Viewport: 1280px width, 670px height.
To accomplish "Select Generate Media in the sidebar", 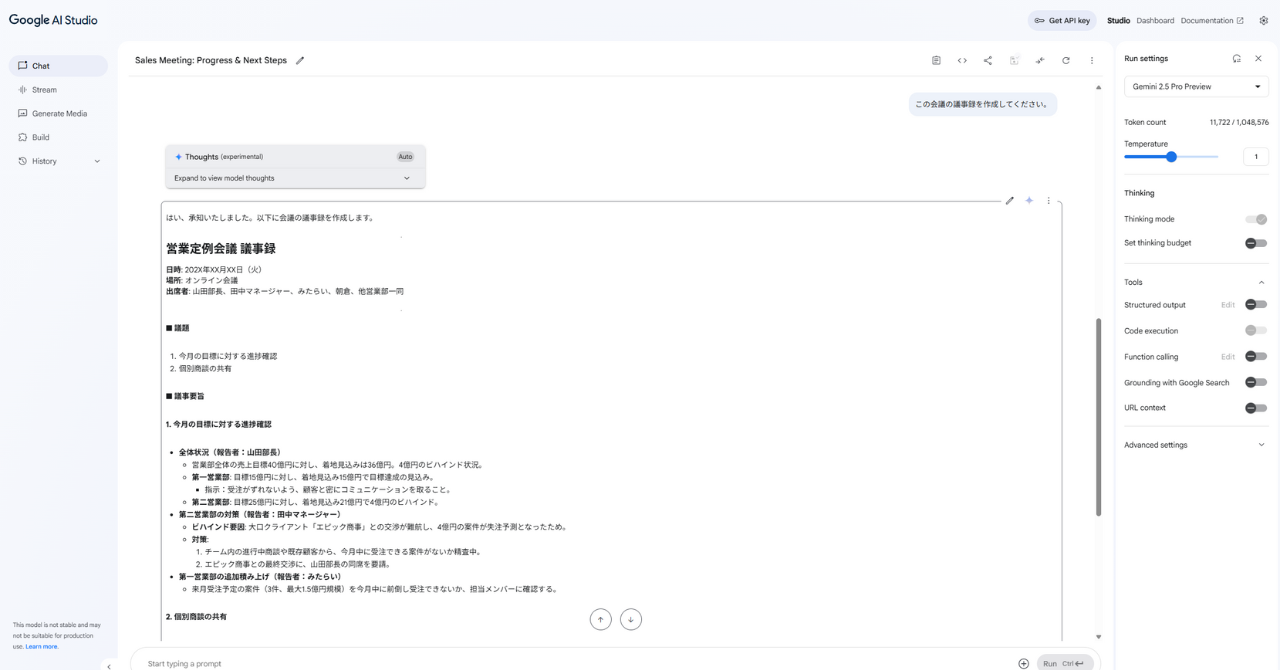I will tap(59, 114).
